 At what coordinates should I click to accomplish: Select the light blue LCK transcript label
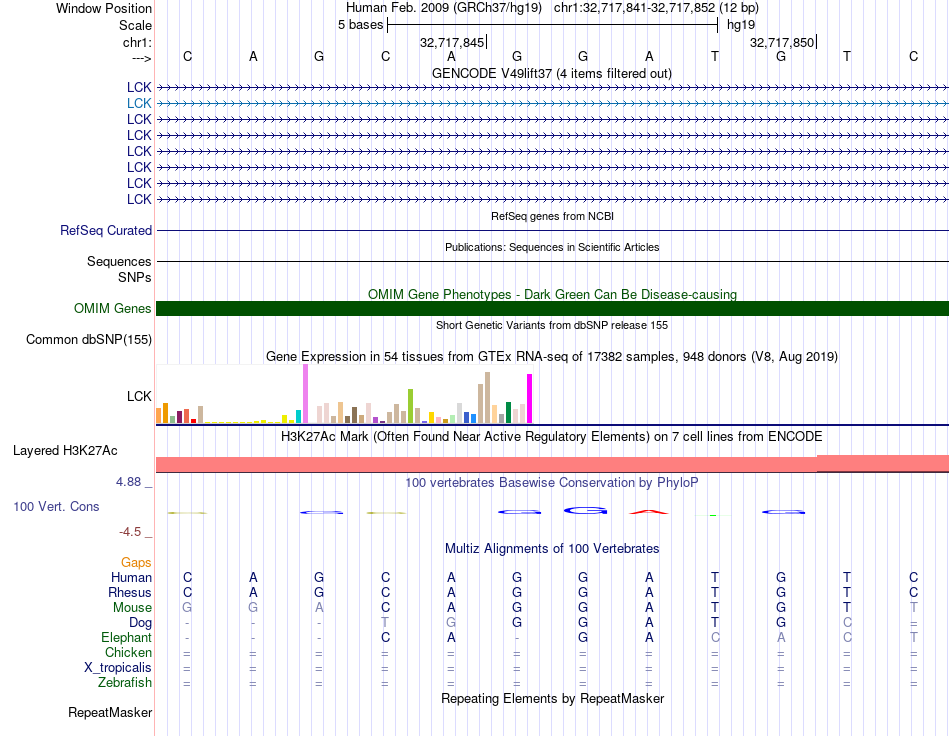coord(139,104)
